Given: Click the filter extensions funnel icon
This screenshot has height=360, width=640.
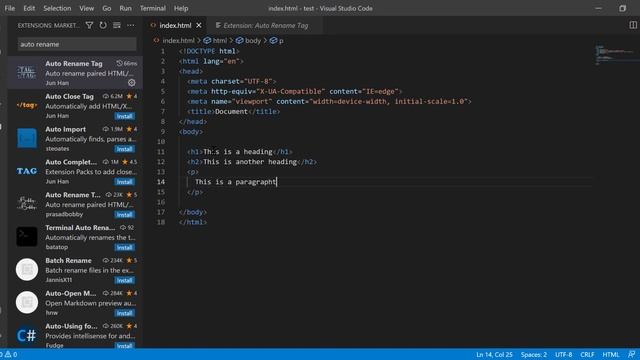Looking at the screenshot, I should coord(89,25).
